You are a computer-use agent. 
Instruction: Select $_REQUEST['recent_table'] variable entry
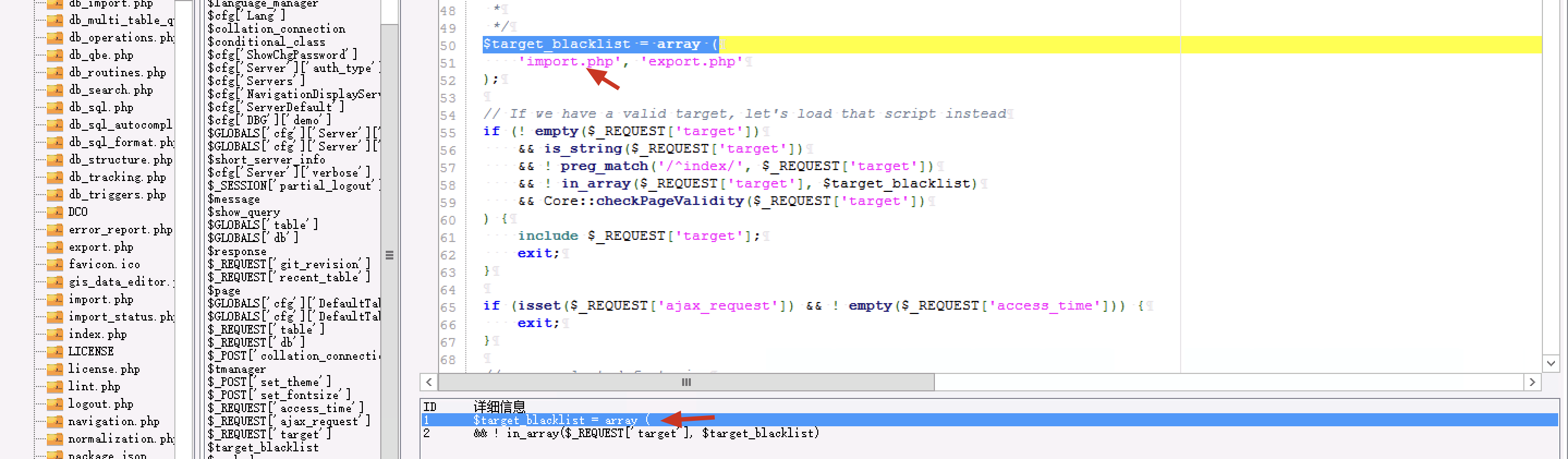click(x=289, y=277)
